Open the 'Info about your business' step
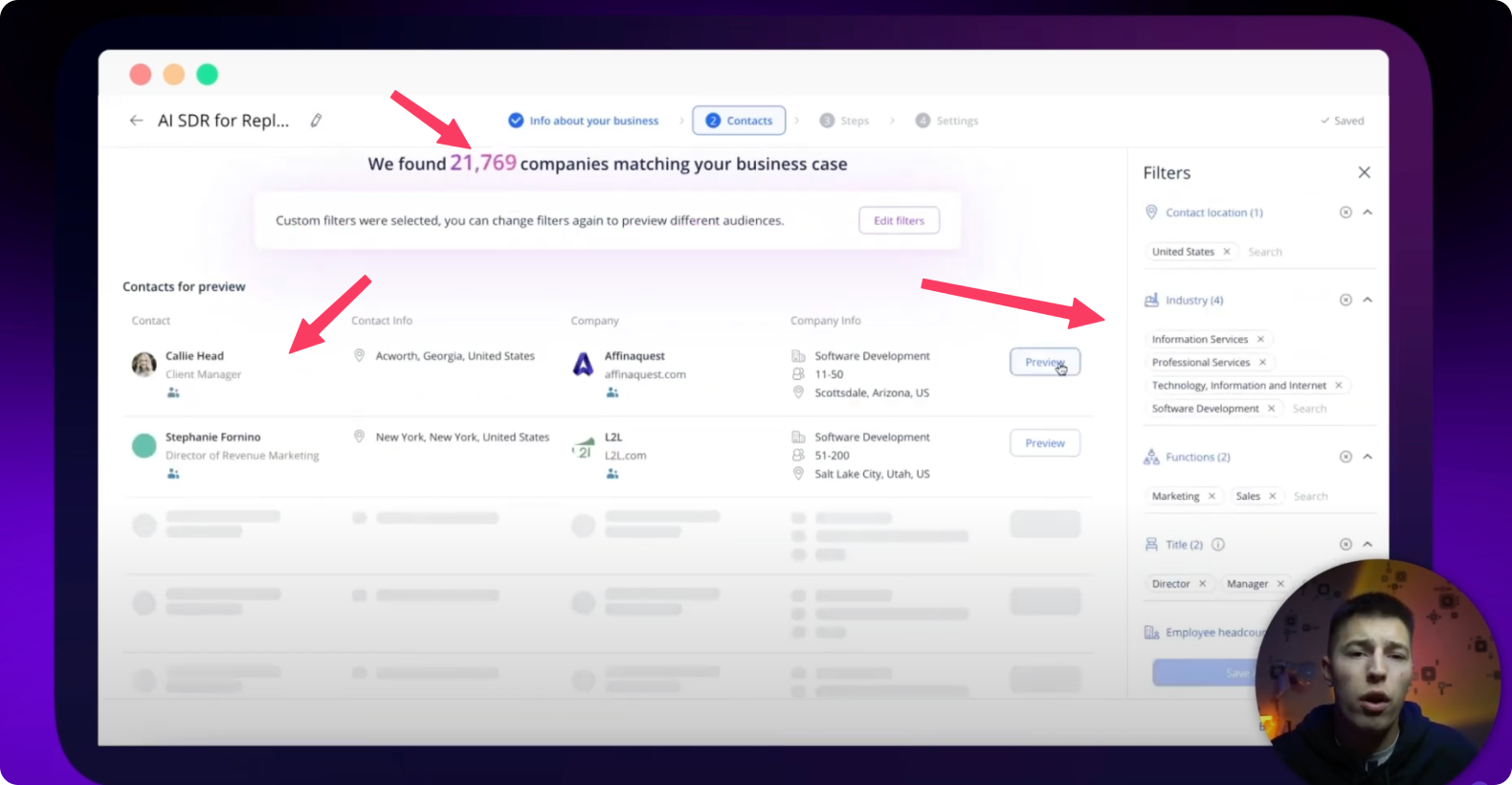The width and height of the screenshot is (1512, 785). tap(583, 121)
